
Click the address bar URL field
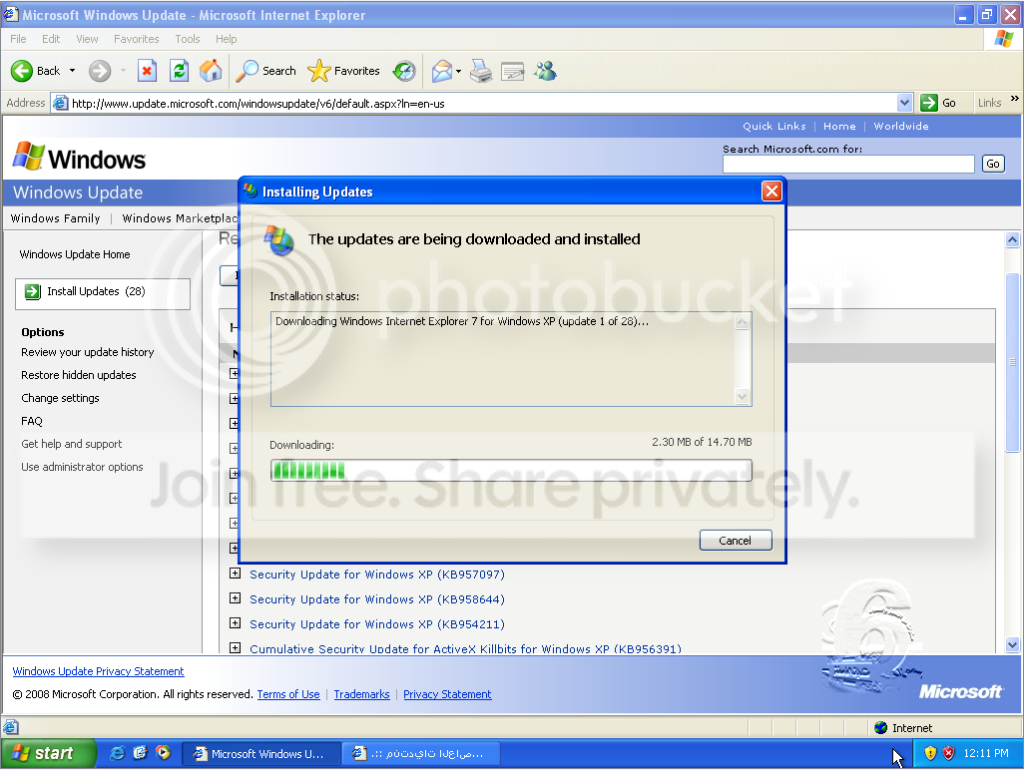pos(483,103)
